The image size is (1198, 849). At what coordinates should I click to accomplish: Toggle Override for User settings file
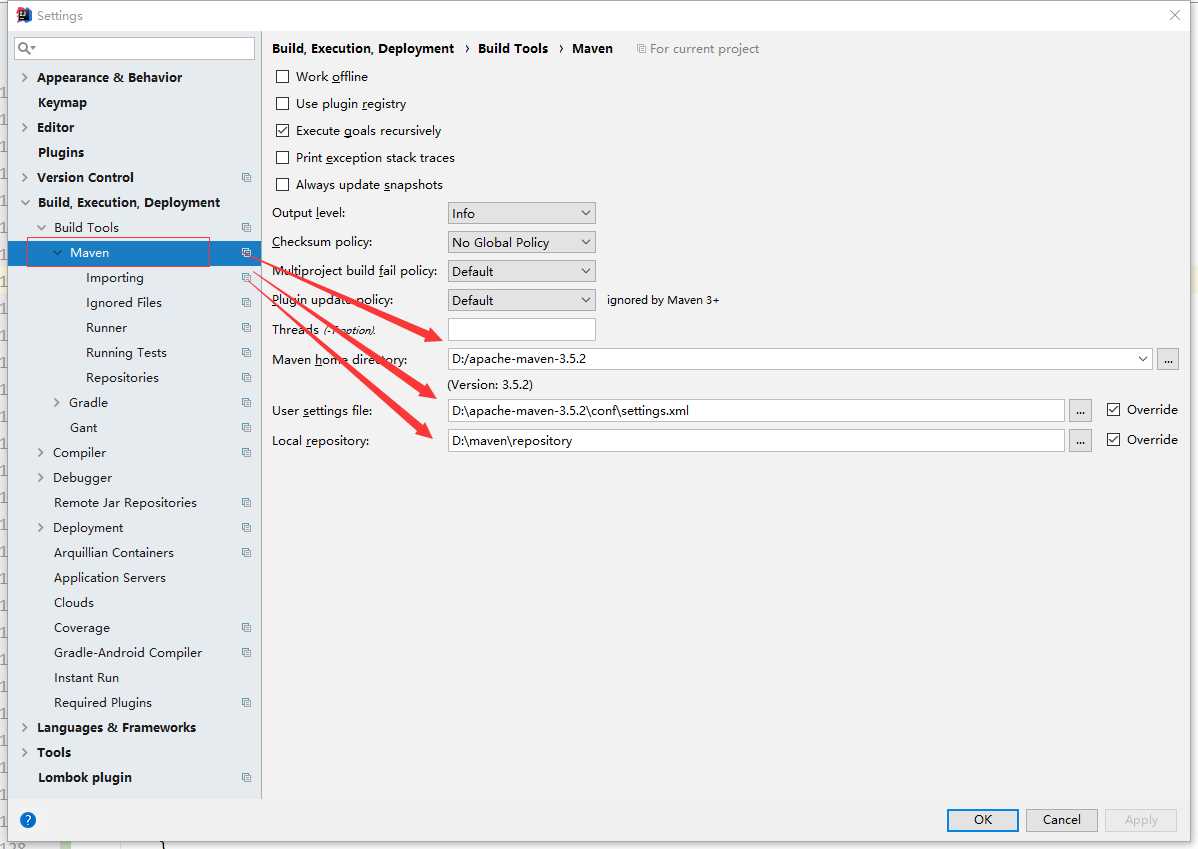click(x=1113, y=410)
